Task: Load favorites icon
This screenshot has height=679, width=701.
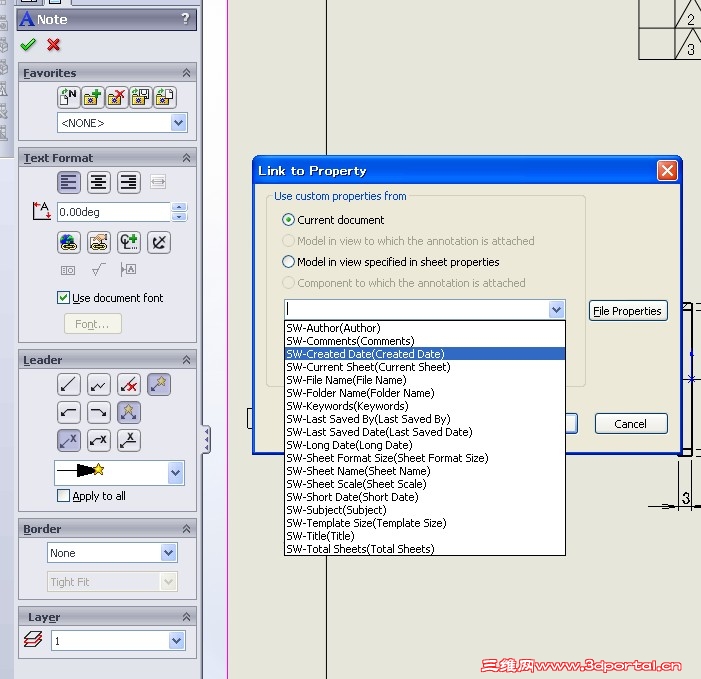Action: [165, 97]
